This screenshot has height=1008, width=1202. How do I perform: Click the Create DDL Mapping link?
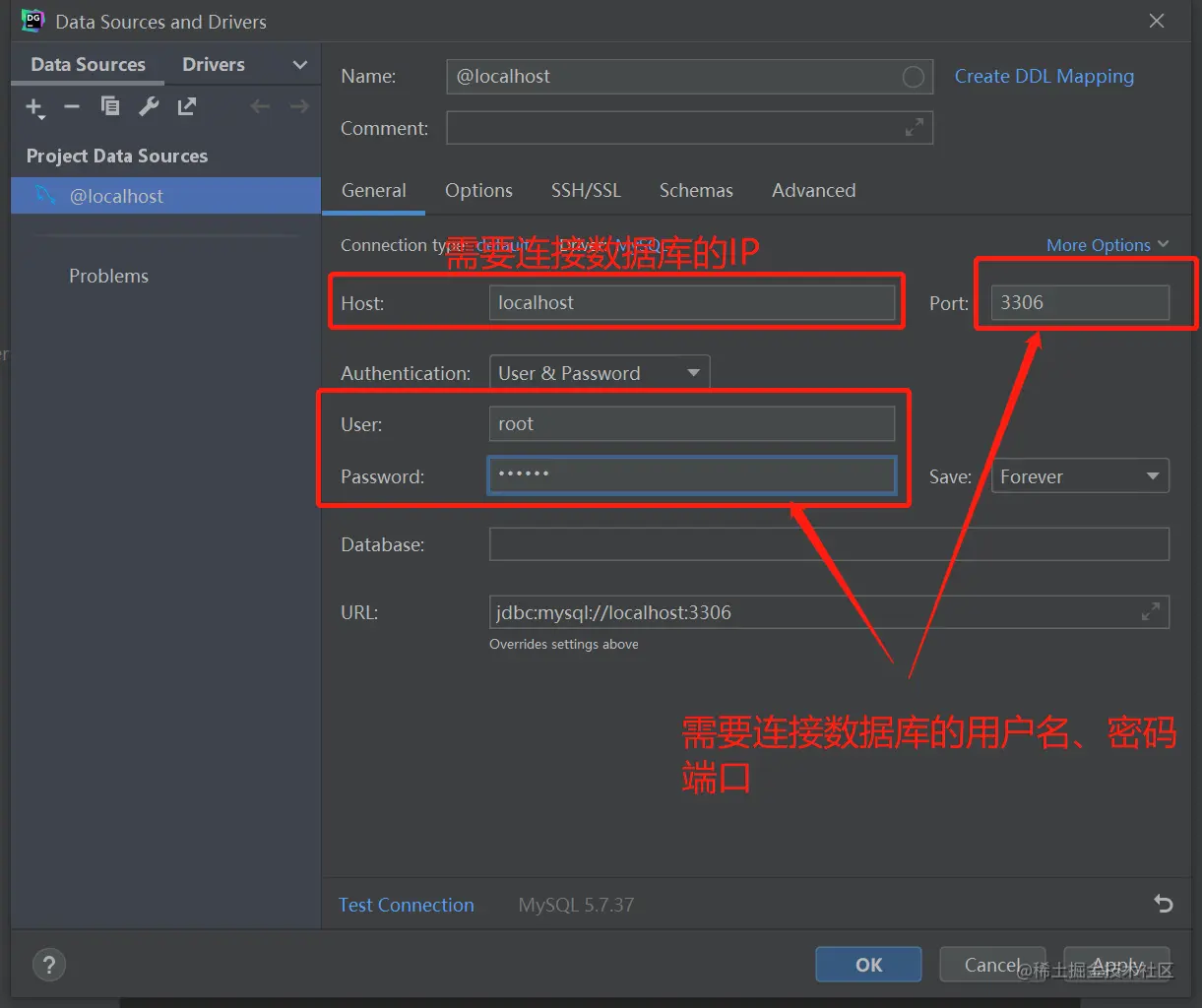click(1044, 77)
